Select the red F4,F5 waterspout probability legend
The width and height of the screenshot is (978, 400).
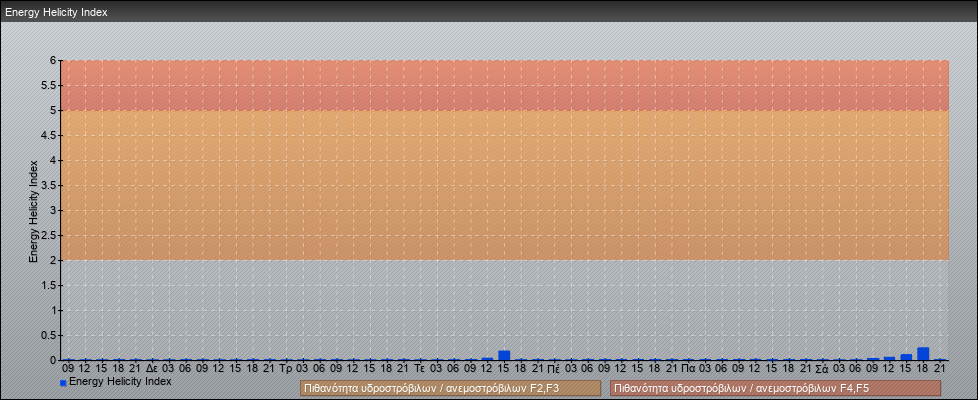[775, 388]
